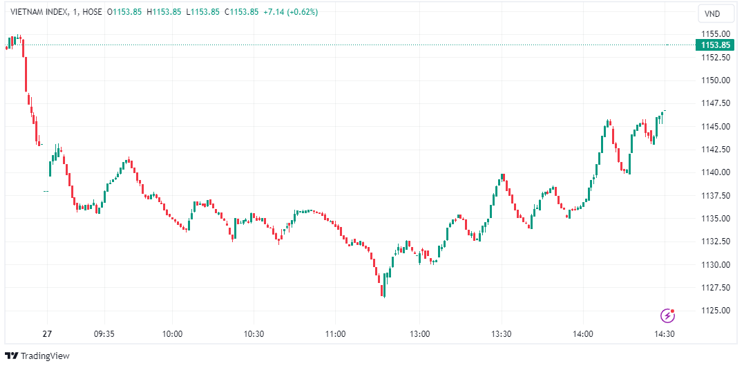Viewport: 741px width, 367px height.
Task: Click the HOSE exchange label
Action: tap(91, 13)
